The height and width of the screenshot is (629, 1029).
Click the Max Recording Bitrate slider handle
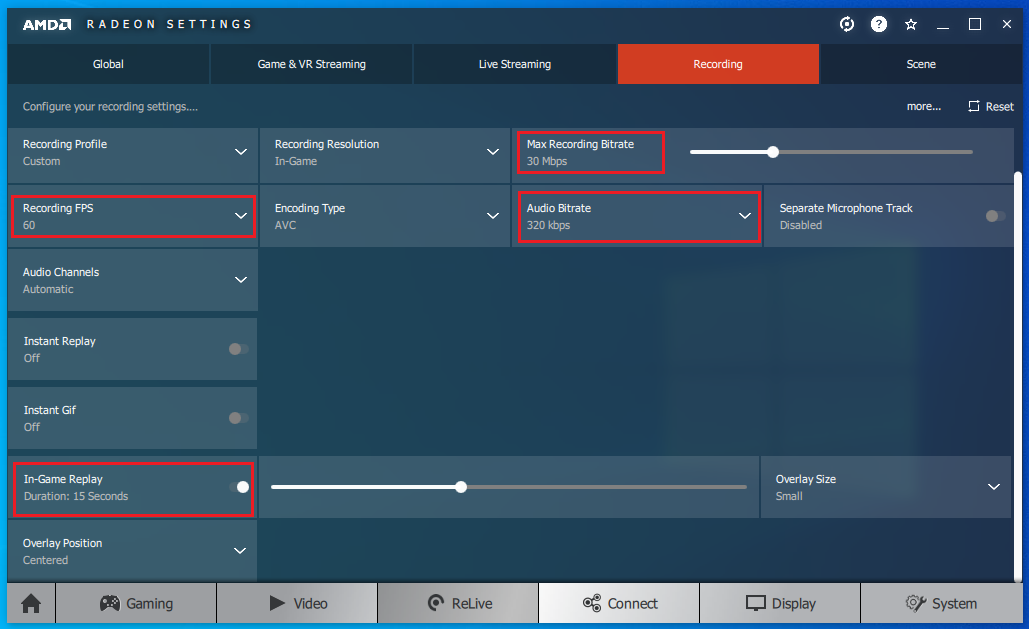click(x=773, y=152)
